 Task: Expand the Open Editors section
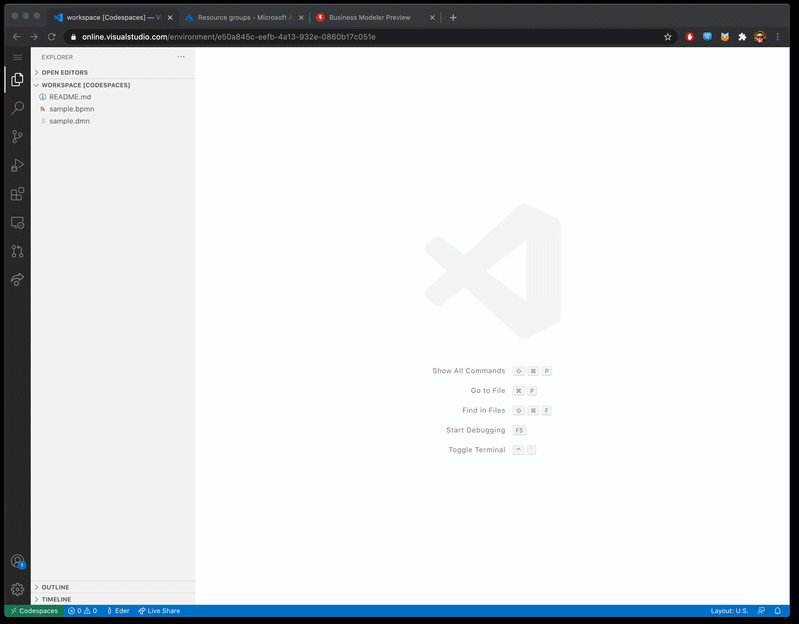coord(64,73)
